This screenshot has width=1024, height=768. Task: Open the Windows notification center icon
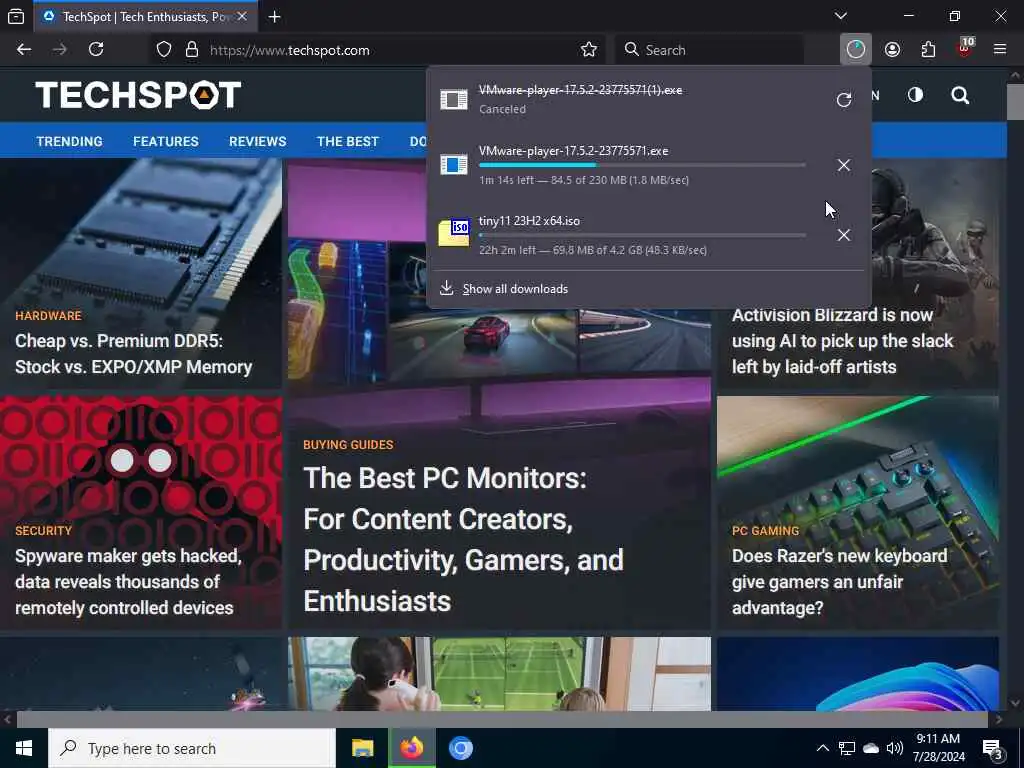coord(993,749)
